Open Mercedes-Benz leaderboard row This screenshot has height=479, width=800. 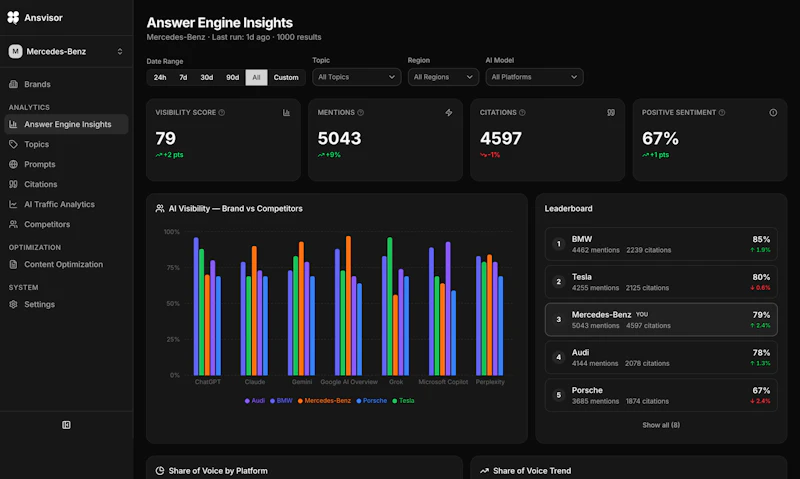[x=661, y=319]
